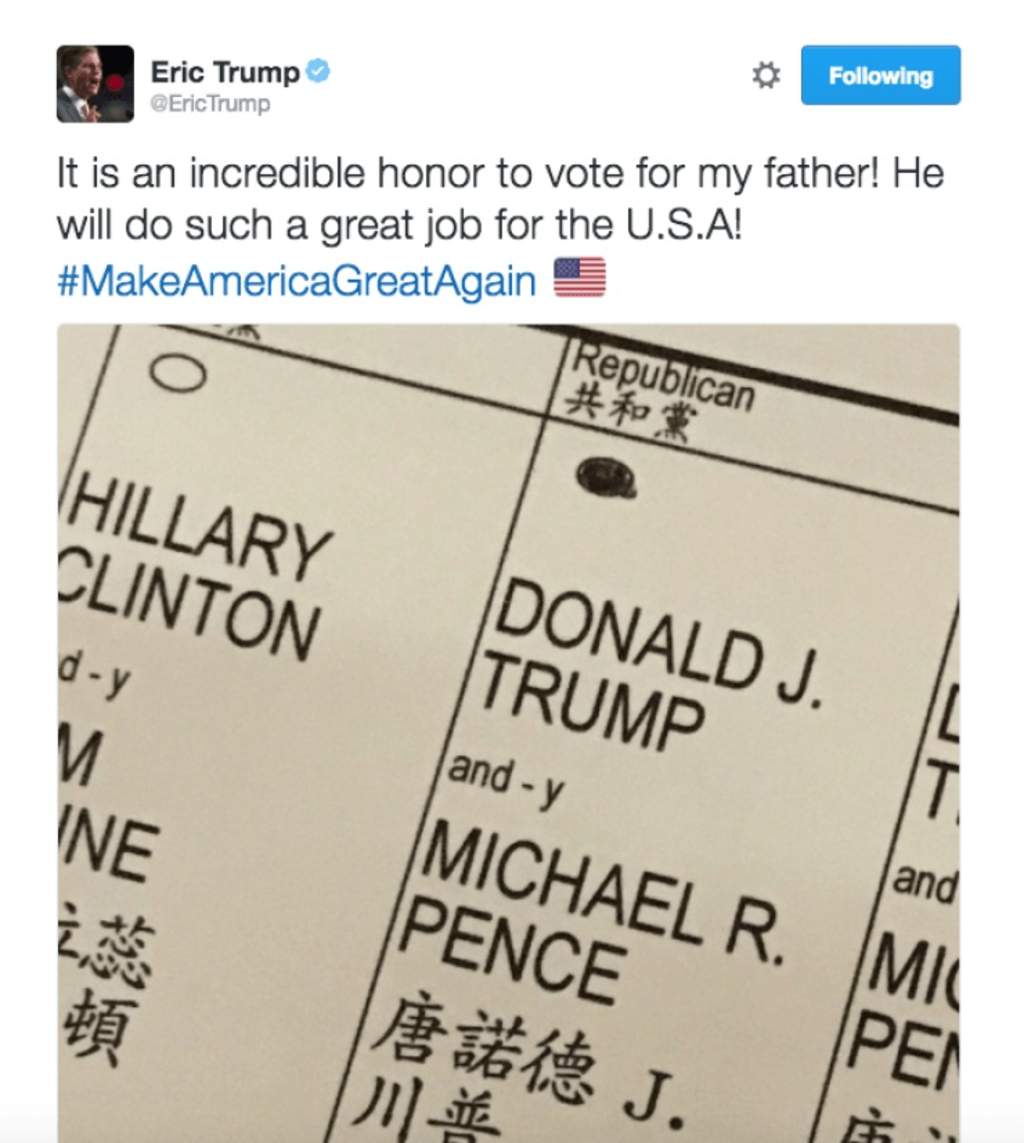
Task: Click the "d - y" text below CLINTON
Action: (95, 679)
